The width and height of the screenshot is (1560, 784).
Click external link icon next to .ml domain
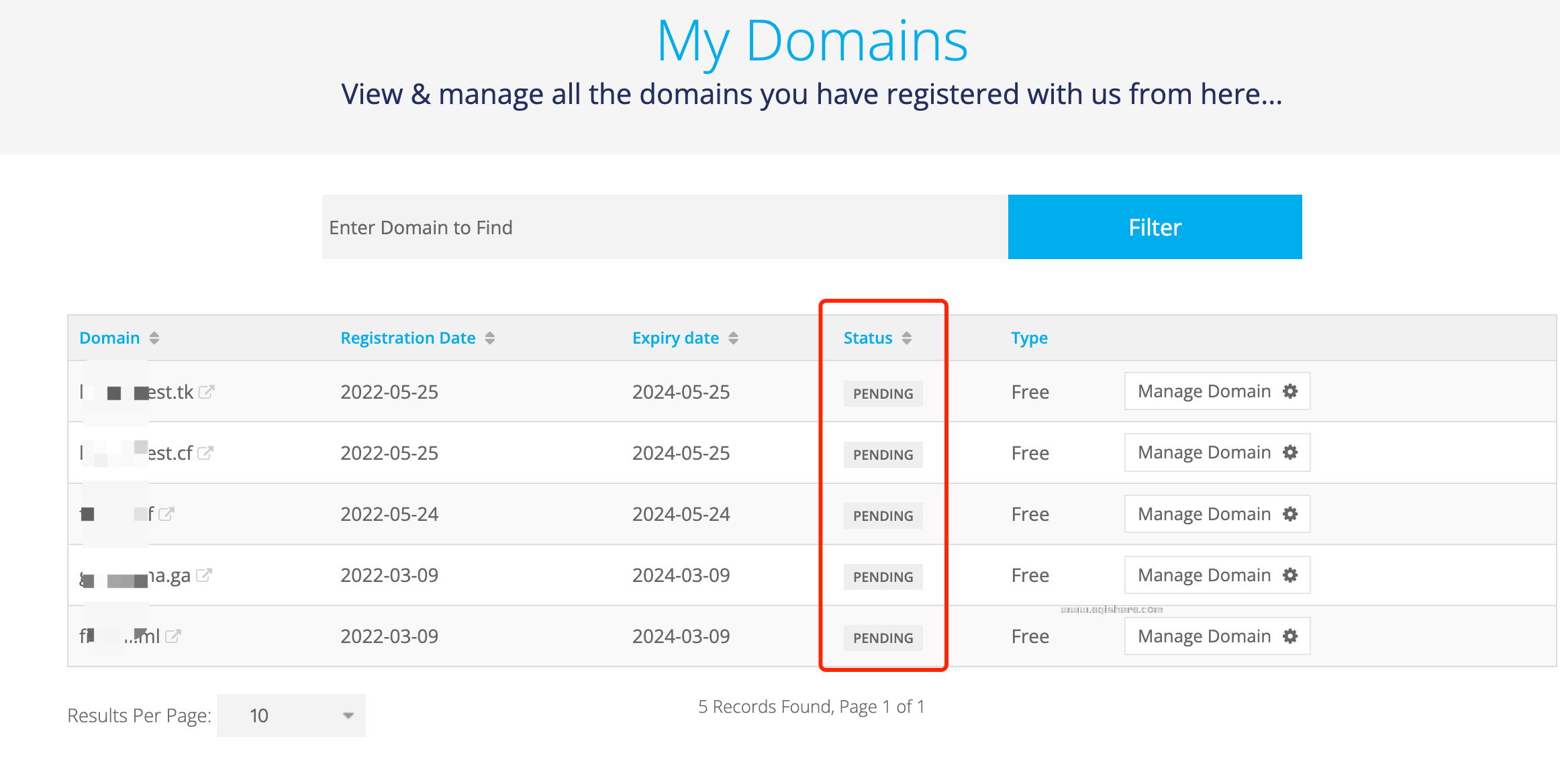coord(173,636)
